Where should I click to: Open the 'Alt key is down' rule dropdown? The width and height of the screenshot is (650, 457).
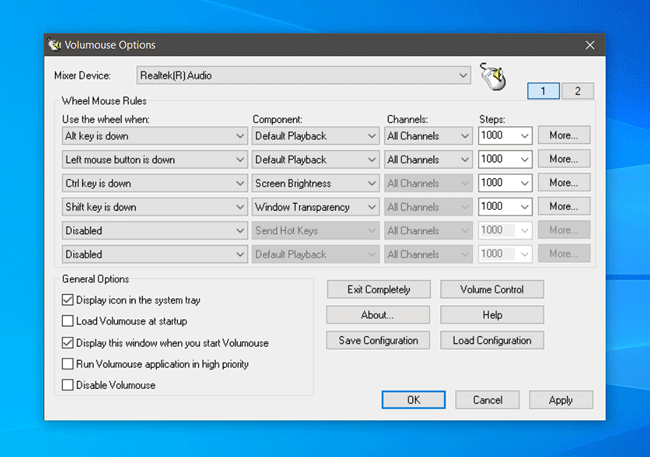155,136
